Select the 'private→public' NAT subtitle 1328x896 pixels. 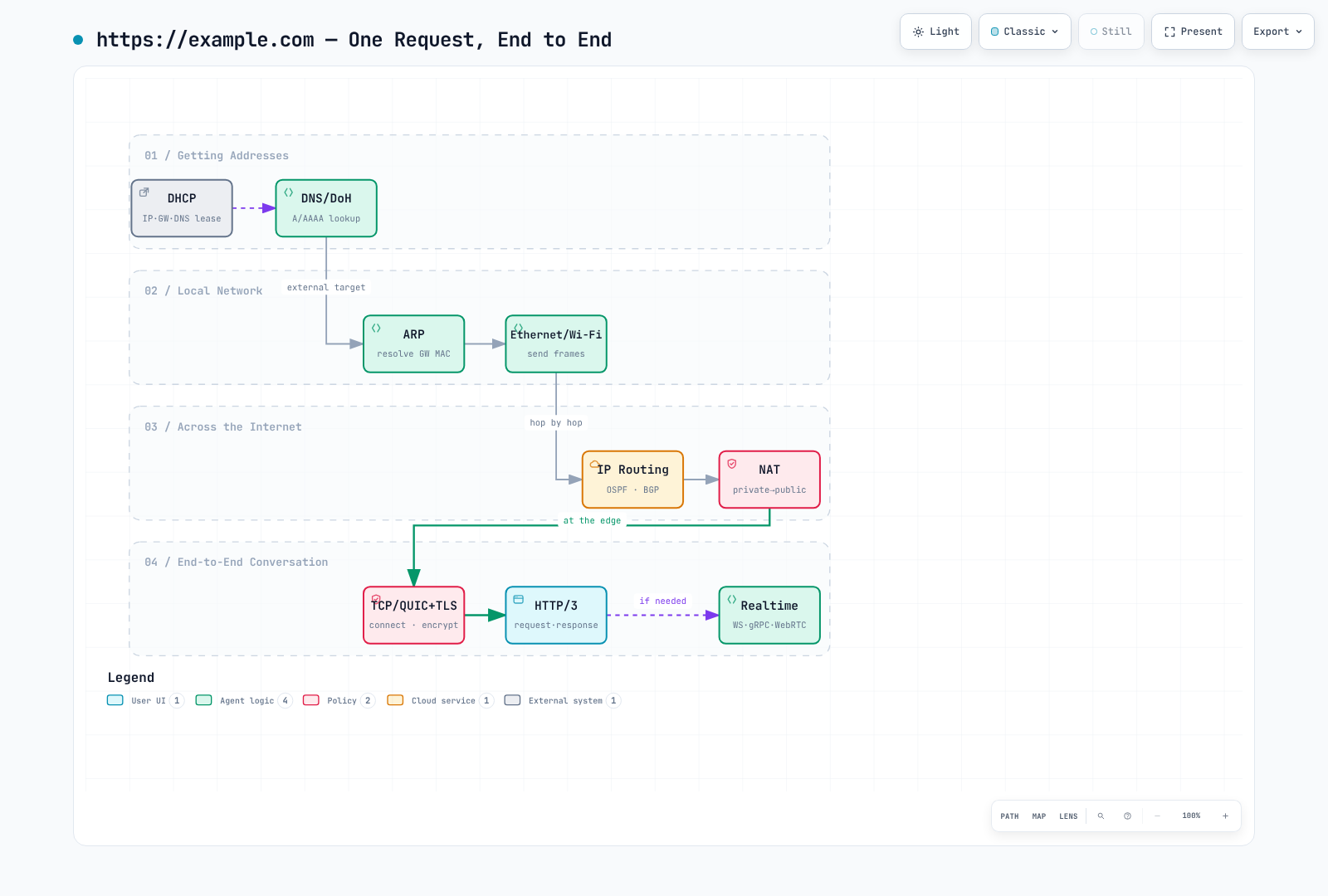click(769, 490)
